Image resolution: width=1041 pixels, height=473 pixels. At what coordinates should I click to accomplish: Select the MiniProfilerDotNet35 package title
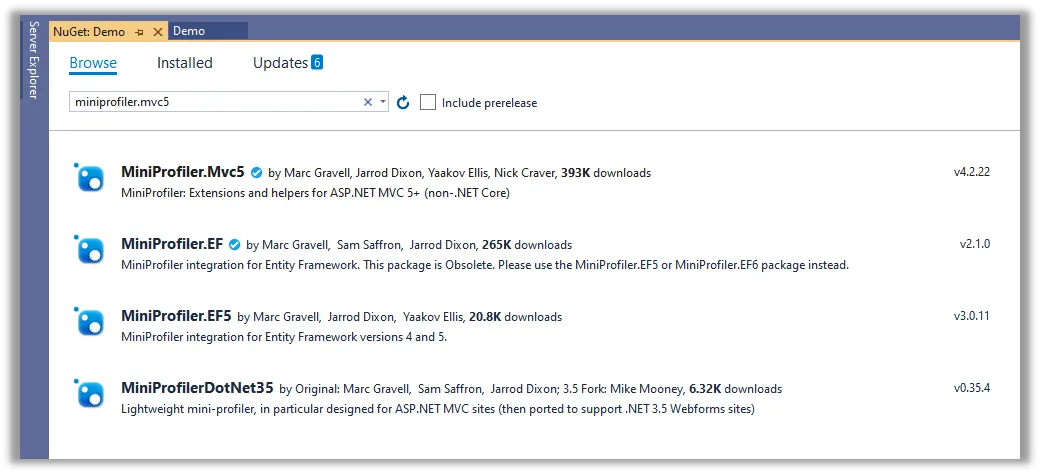[197, 387]
